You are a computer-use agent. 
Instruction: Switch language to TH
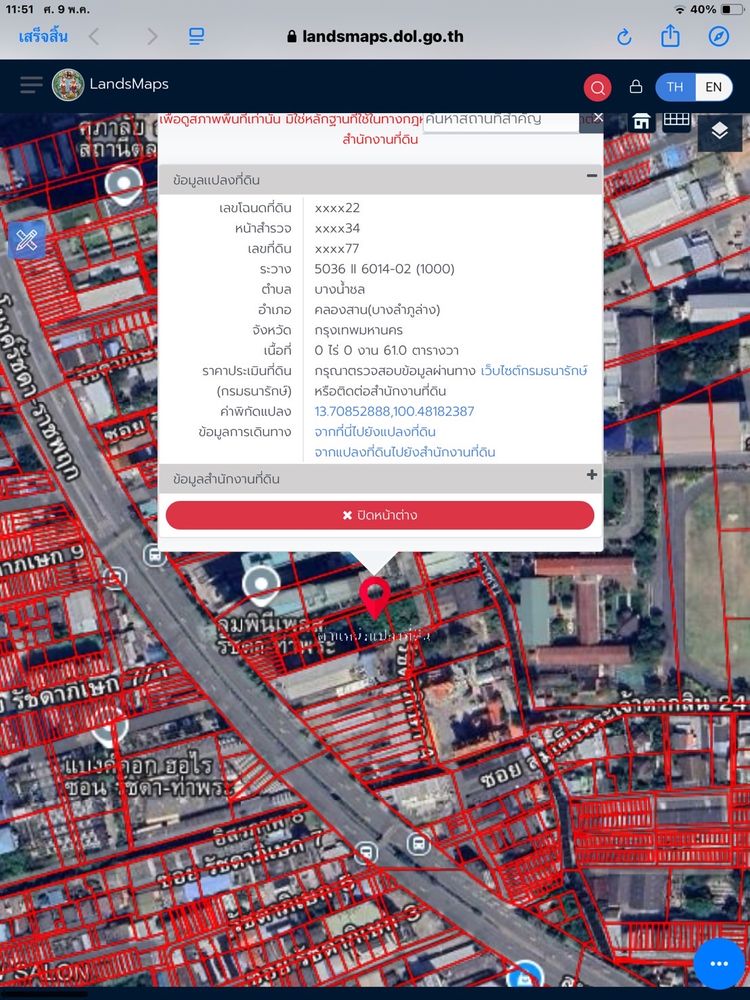tap(675, 87)
